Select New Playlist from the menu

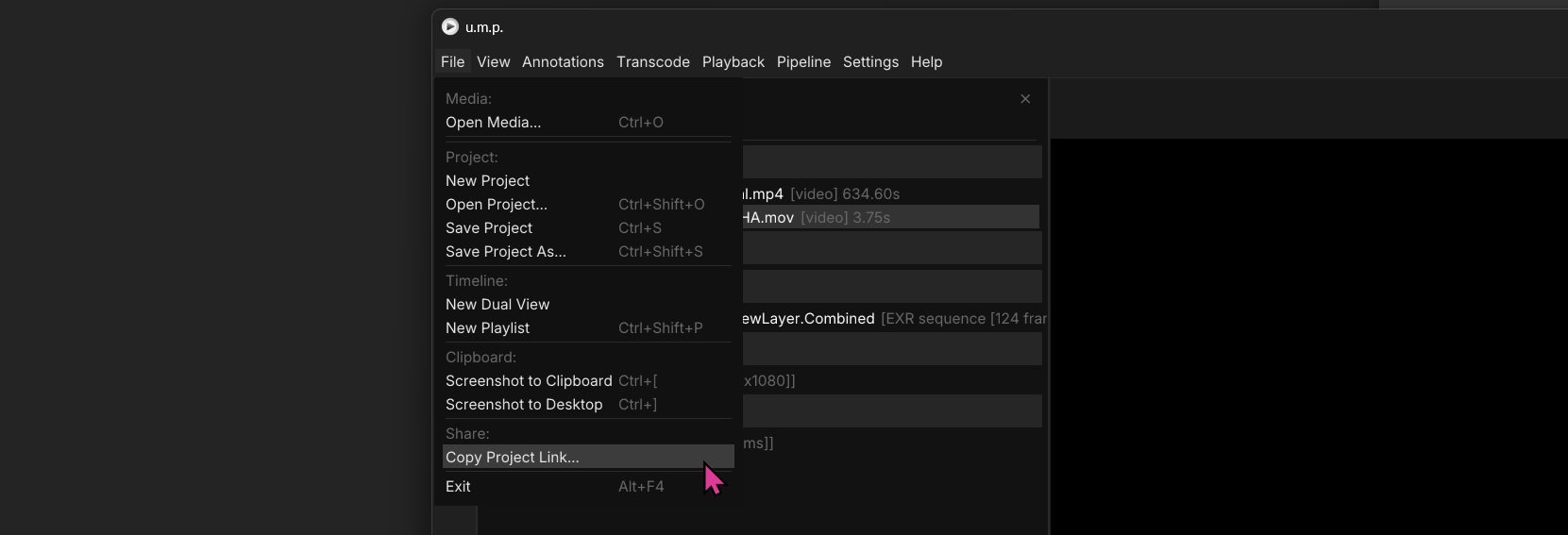tap(487, 328)
